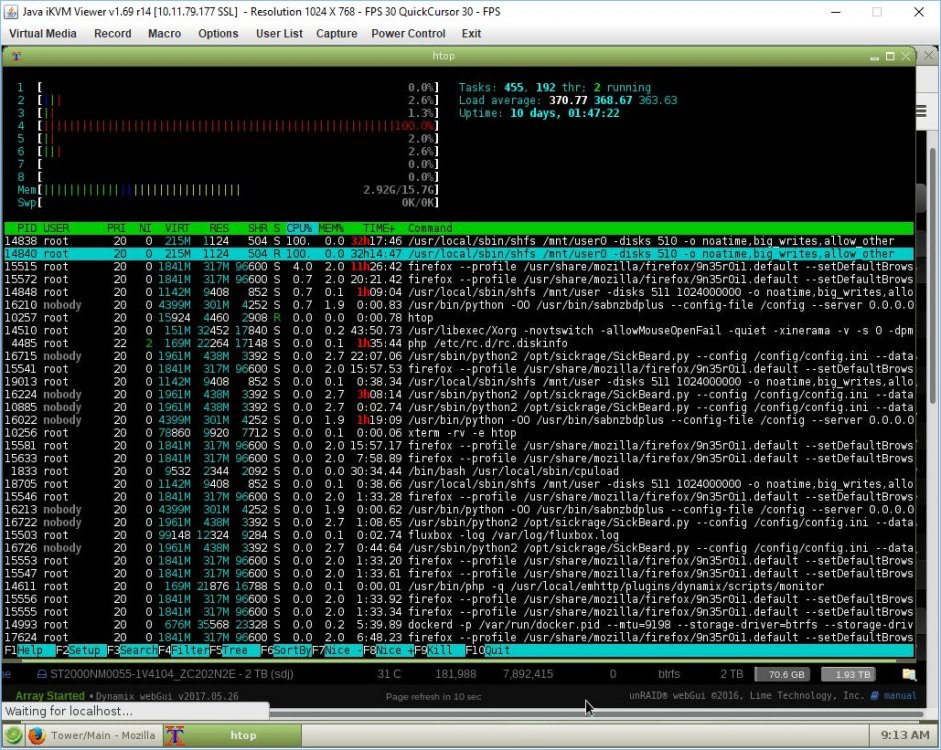Open the Macro menu
The image size is (941, 750).
164,34
